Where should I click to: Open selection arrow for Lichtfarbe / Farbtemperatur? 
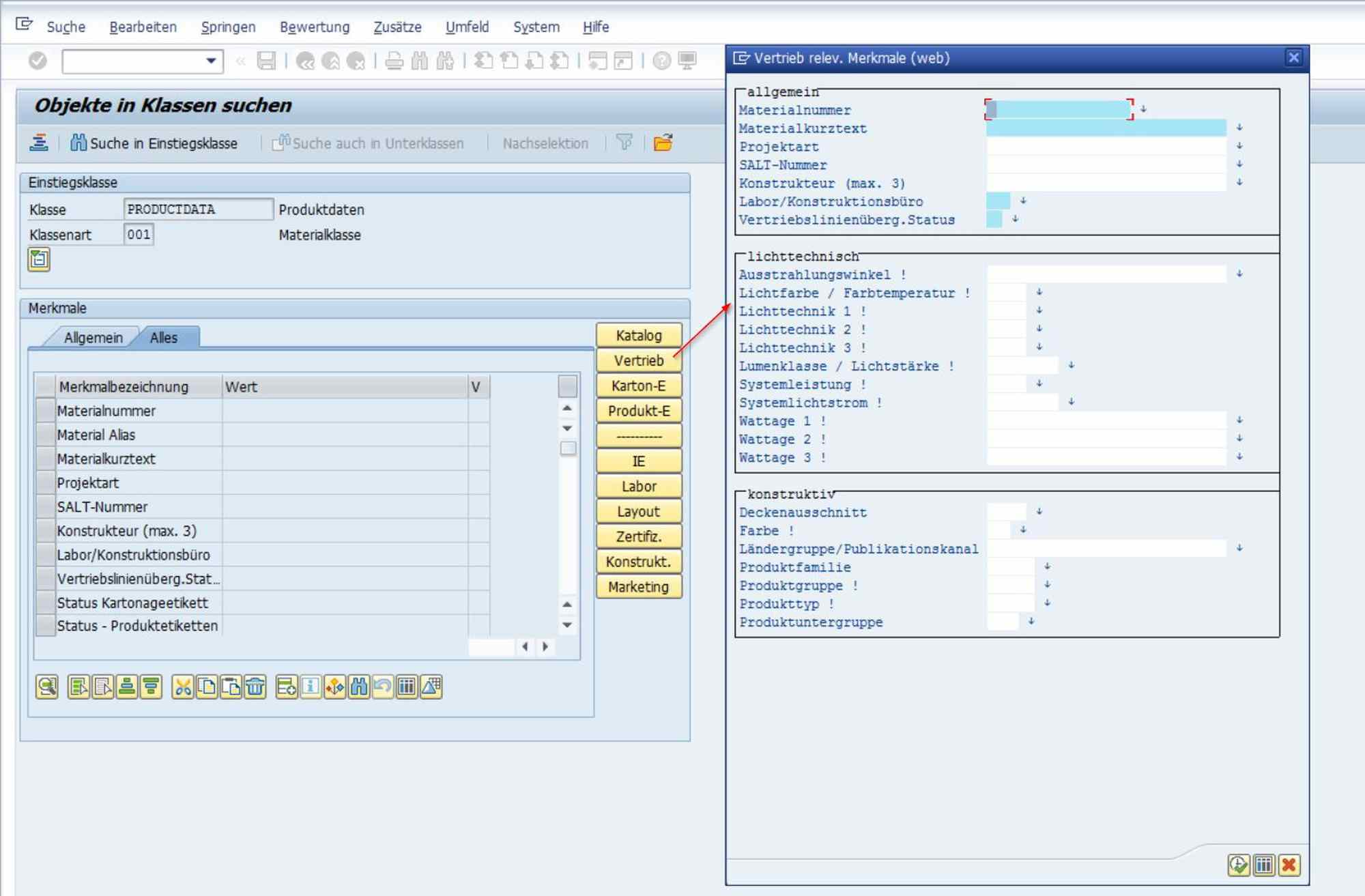(x=1039, y=292)
